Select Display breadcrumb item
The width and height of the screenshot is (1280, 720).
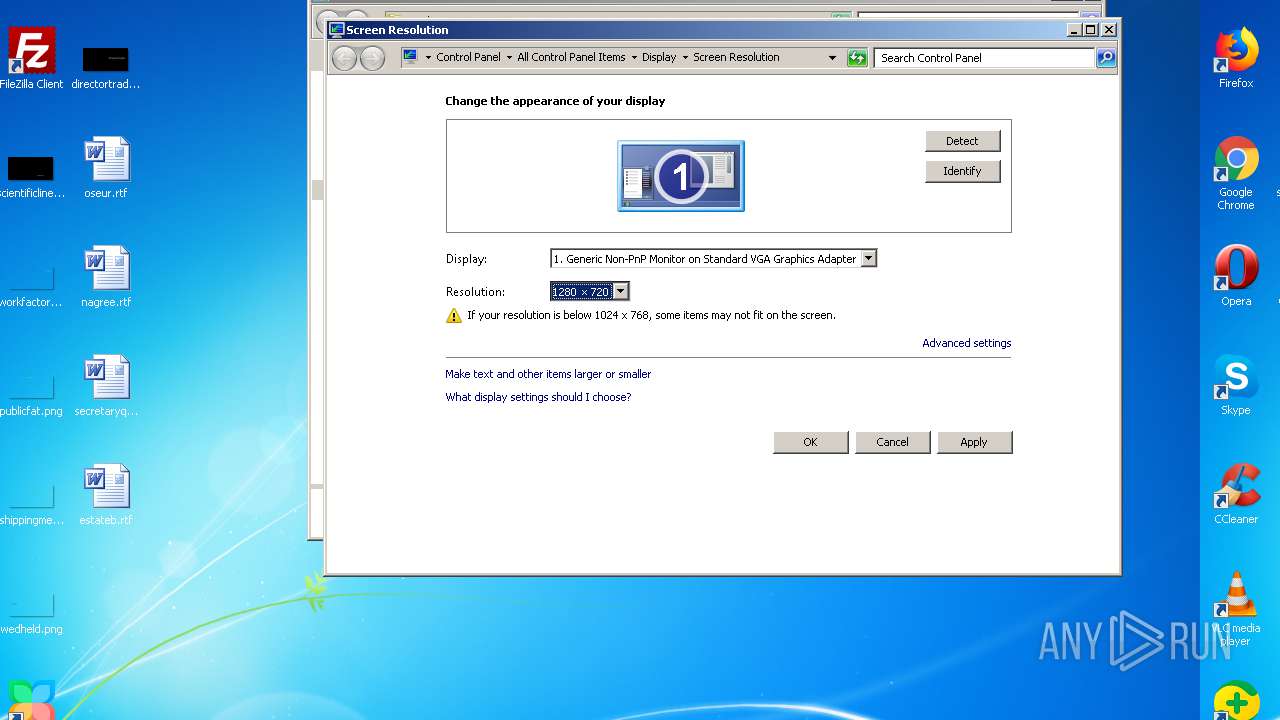pos(659,57)
